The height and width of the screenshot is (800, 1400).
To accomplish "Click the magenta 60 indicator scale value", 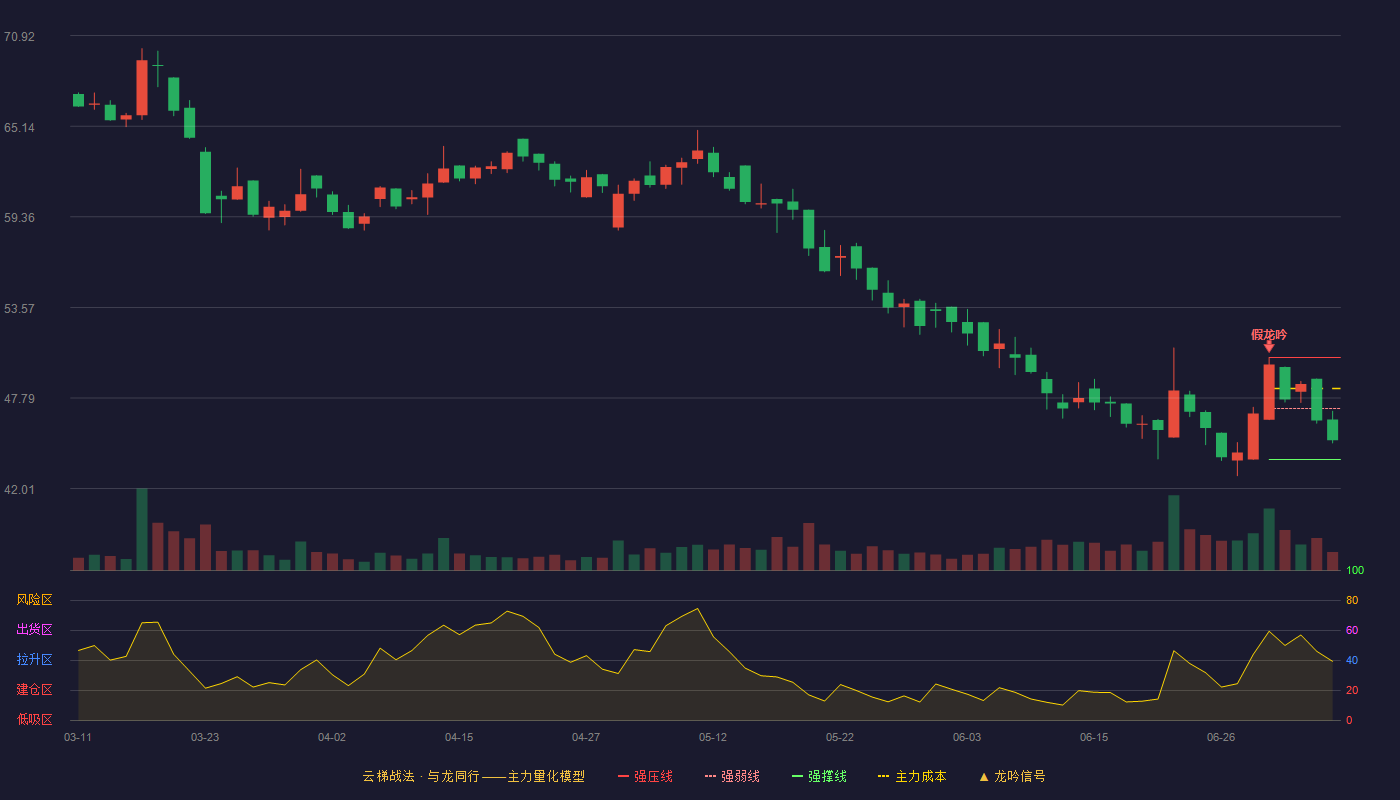I will pyautogui.click(x=1352, y=630).
